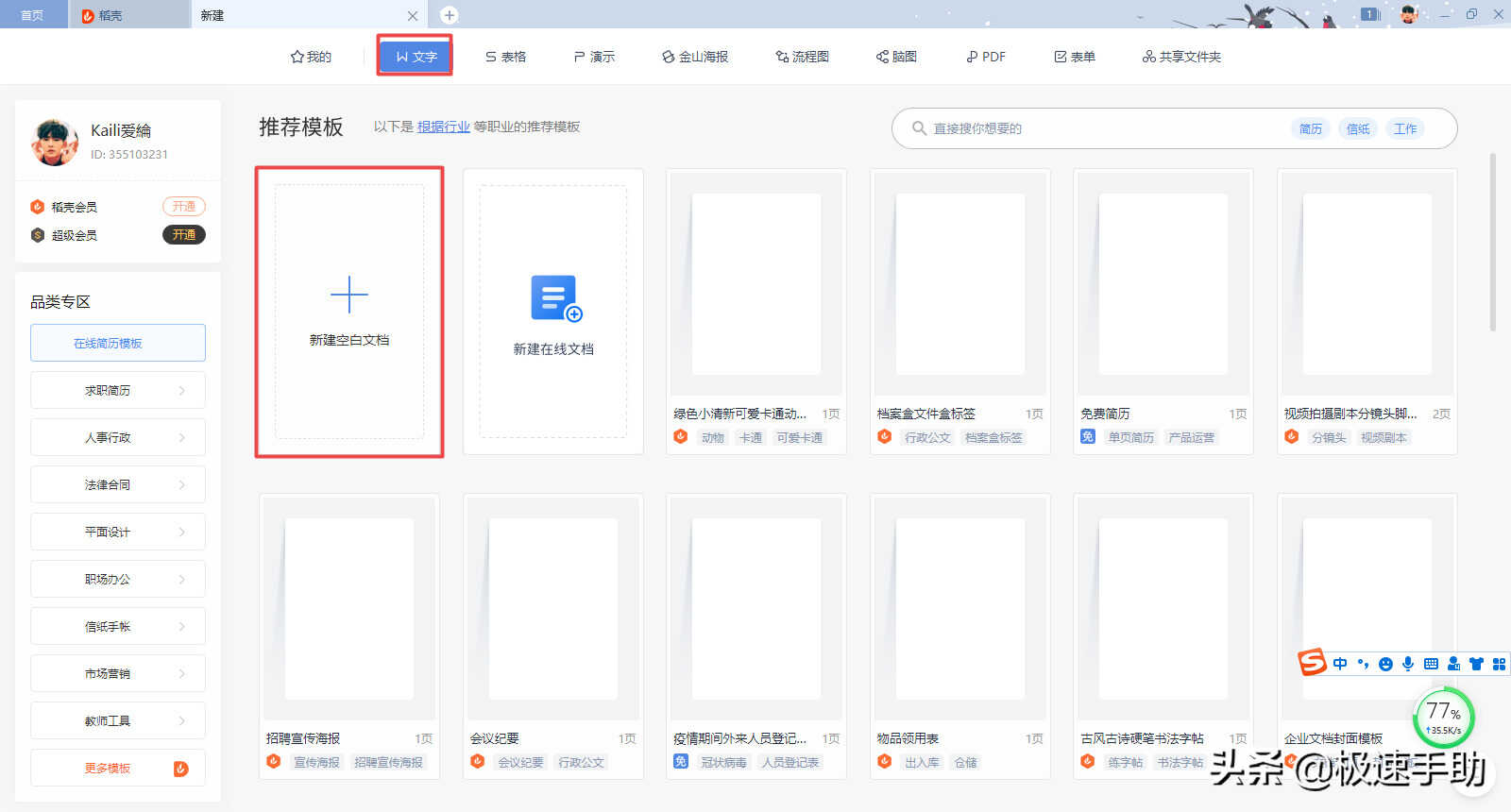Open the 文字 document type tab
Screen dimensions: 1511x812
click(x=416, y=57)
